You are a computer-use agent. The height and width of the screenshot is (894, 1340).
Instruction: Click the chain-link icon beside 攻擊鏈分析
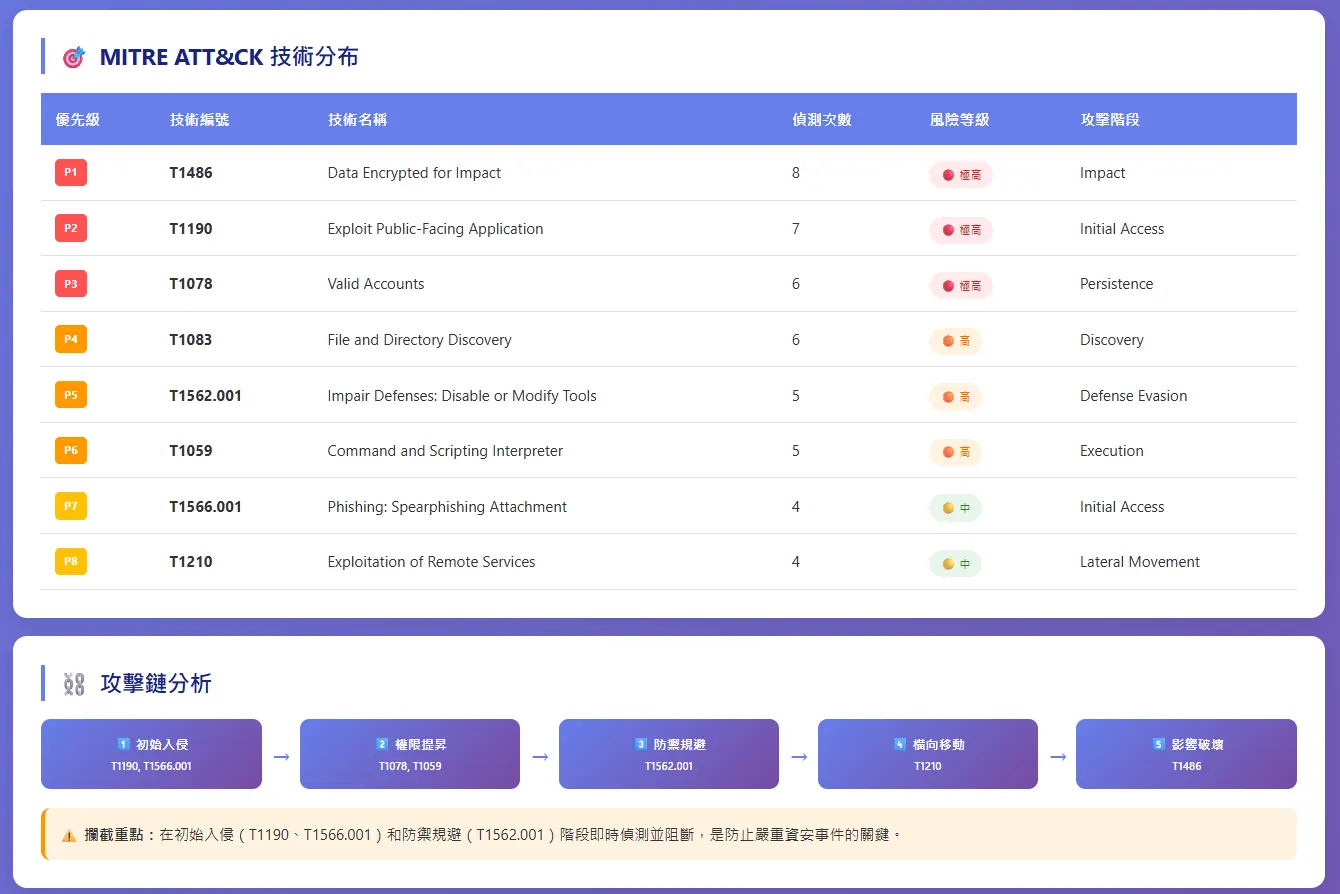(x=74, y=684)
